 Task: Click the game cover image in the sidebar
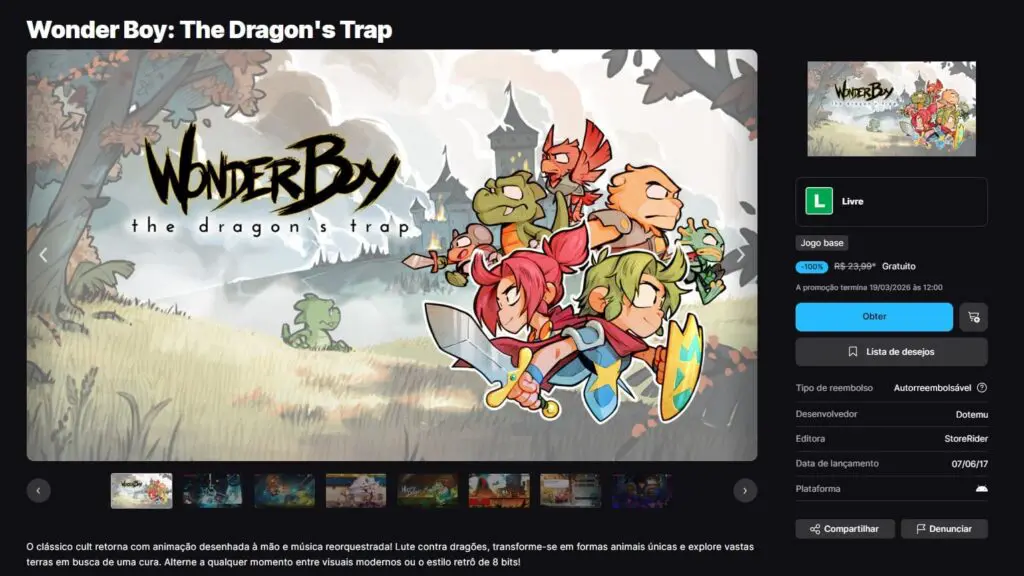891,109
